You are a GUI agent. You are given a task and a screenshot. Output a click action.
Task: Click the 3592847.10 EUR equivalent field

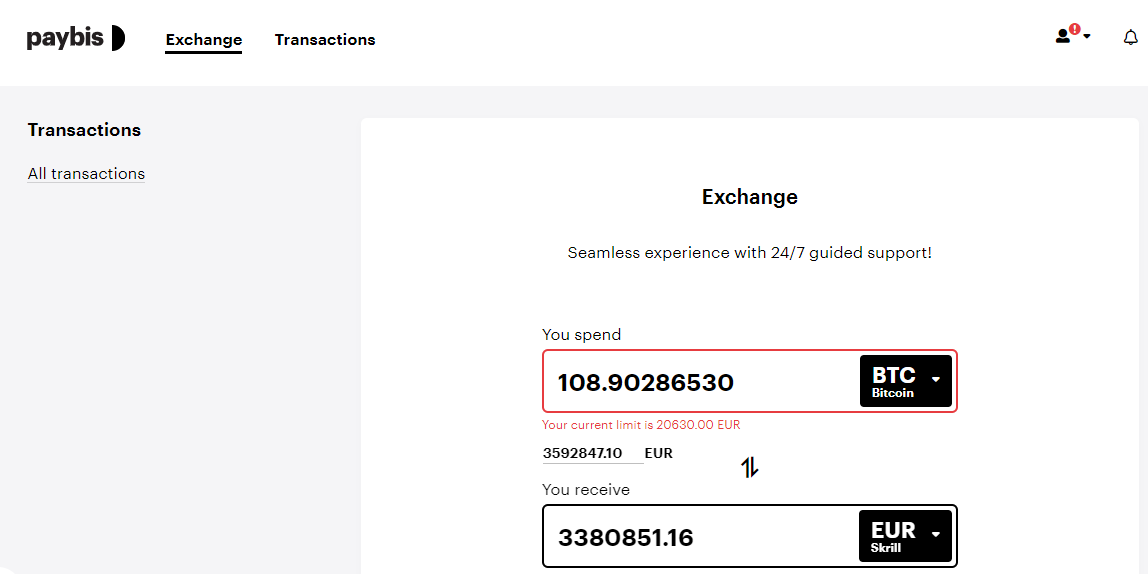[x=592, y=453]
